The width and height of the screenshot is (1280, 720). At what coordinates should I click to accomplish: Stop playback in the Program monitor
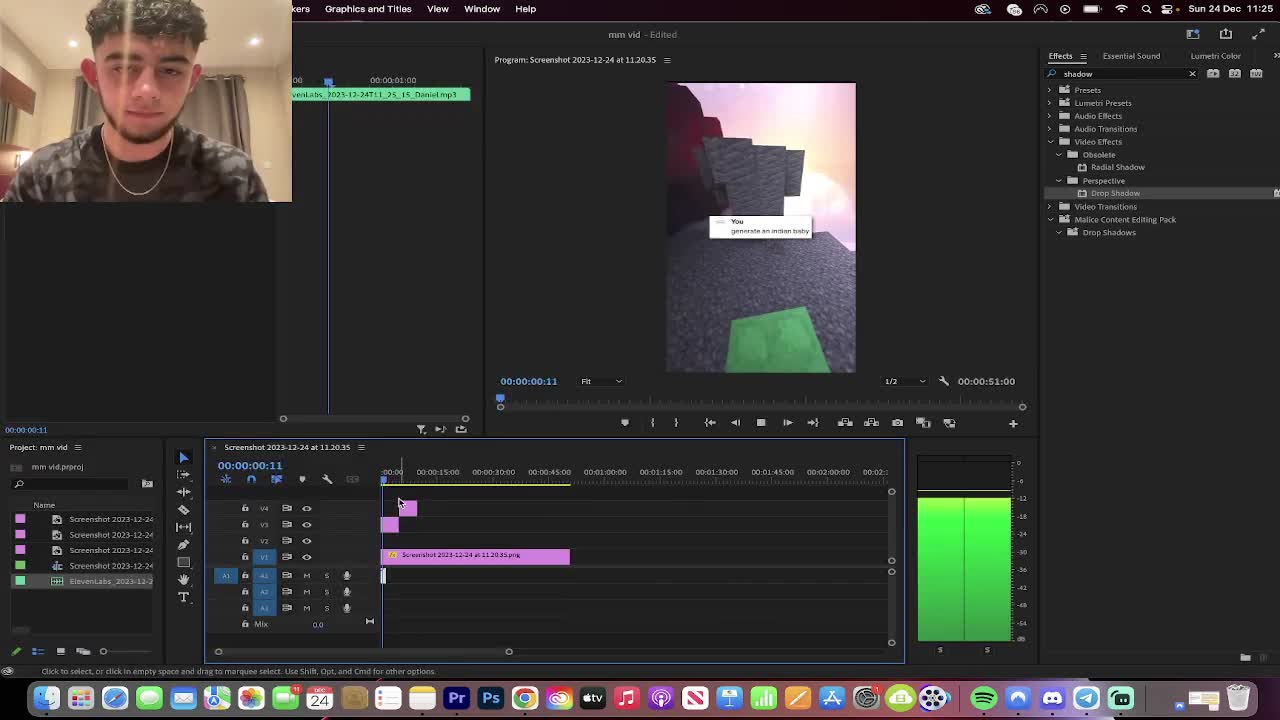click(x=761, y=423)
